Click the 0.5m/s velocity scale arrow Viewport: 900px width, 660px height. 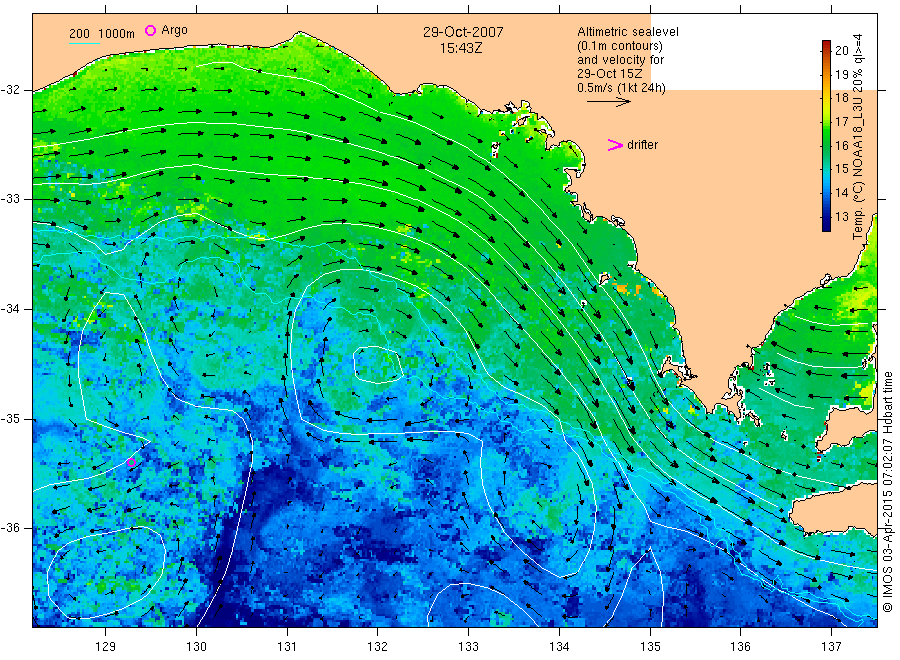(x=608, y=102)
